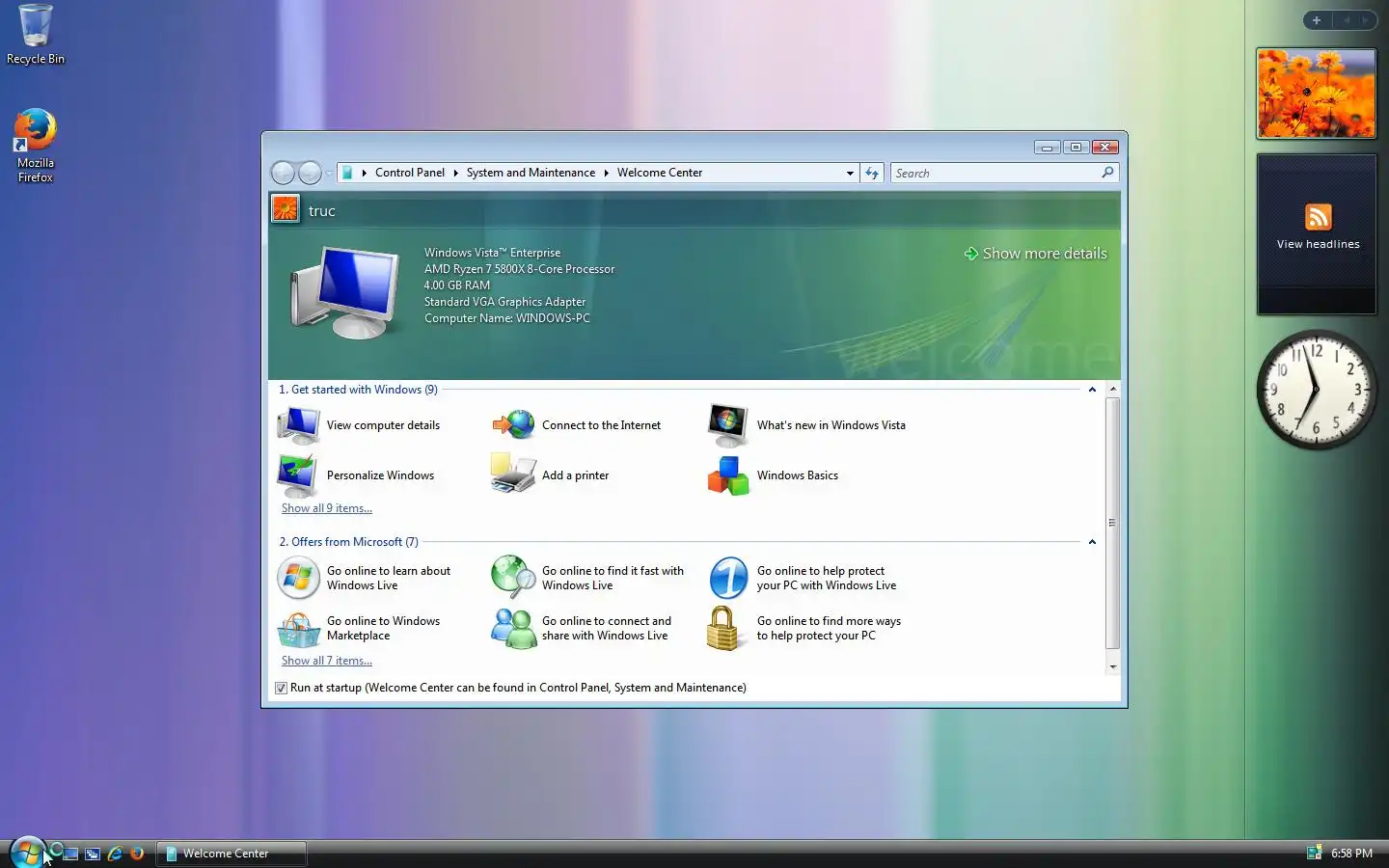Image resolution: width=1389 pixels, height=868 pixels.
Task: Open View computer details item
Action: pos(359,425)
